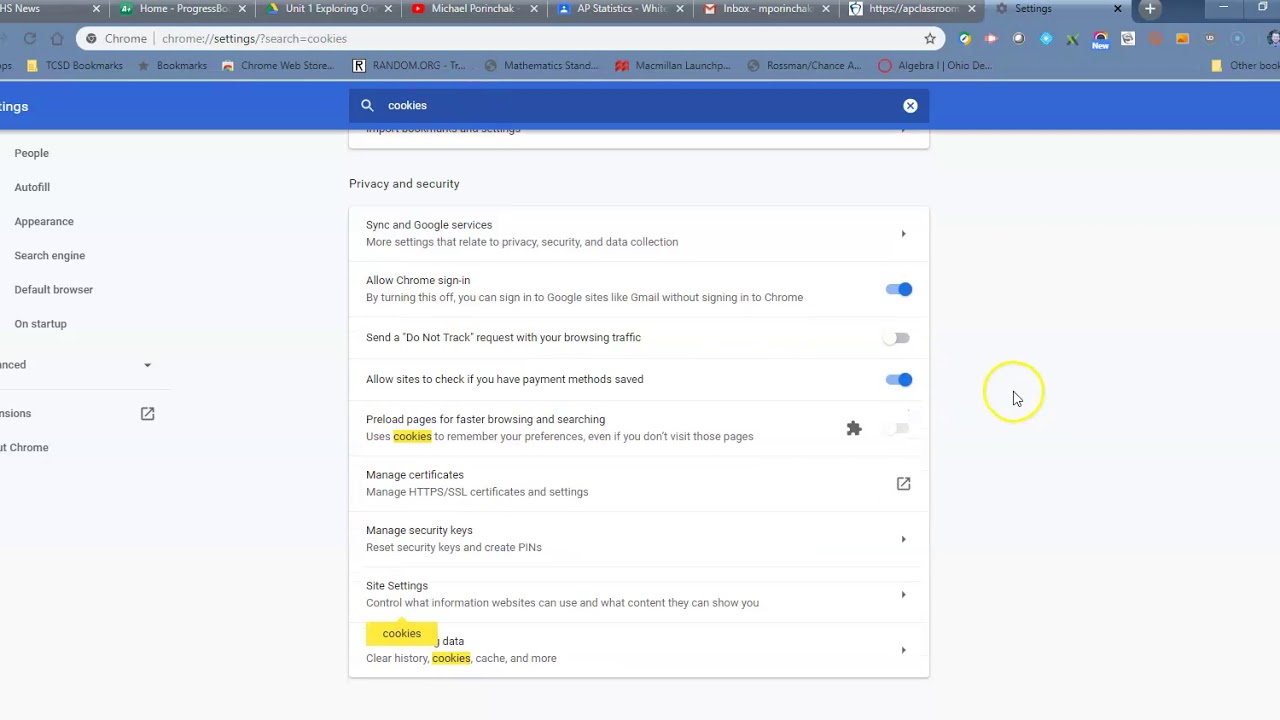Expand the Advanced section dropdown arrow
Screen dimensions: 1280x720
pos(147,366)
